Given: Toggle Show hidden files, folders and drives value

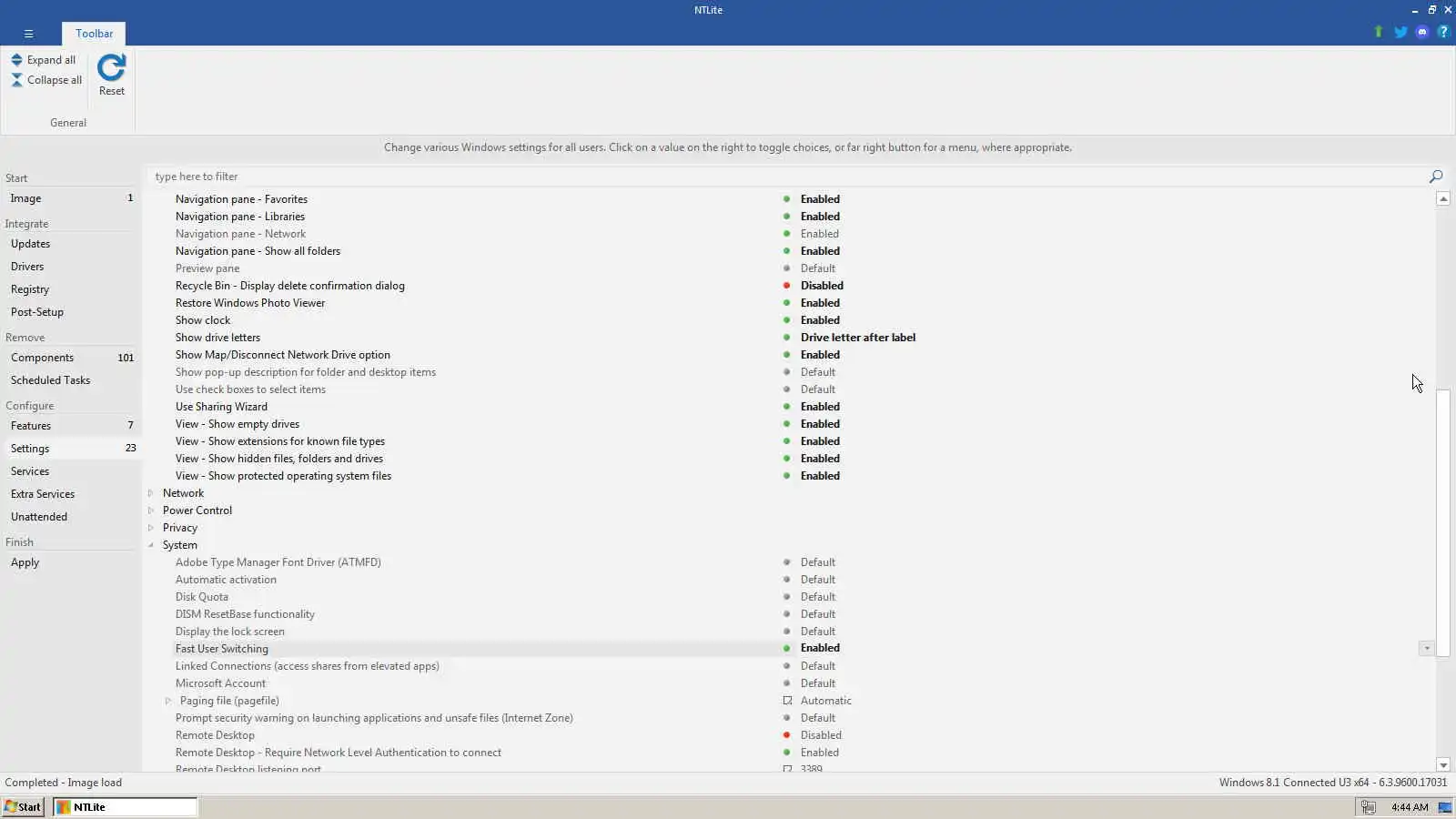Looking at the screenshot, I should pos(820,459).
